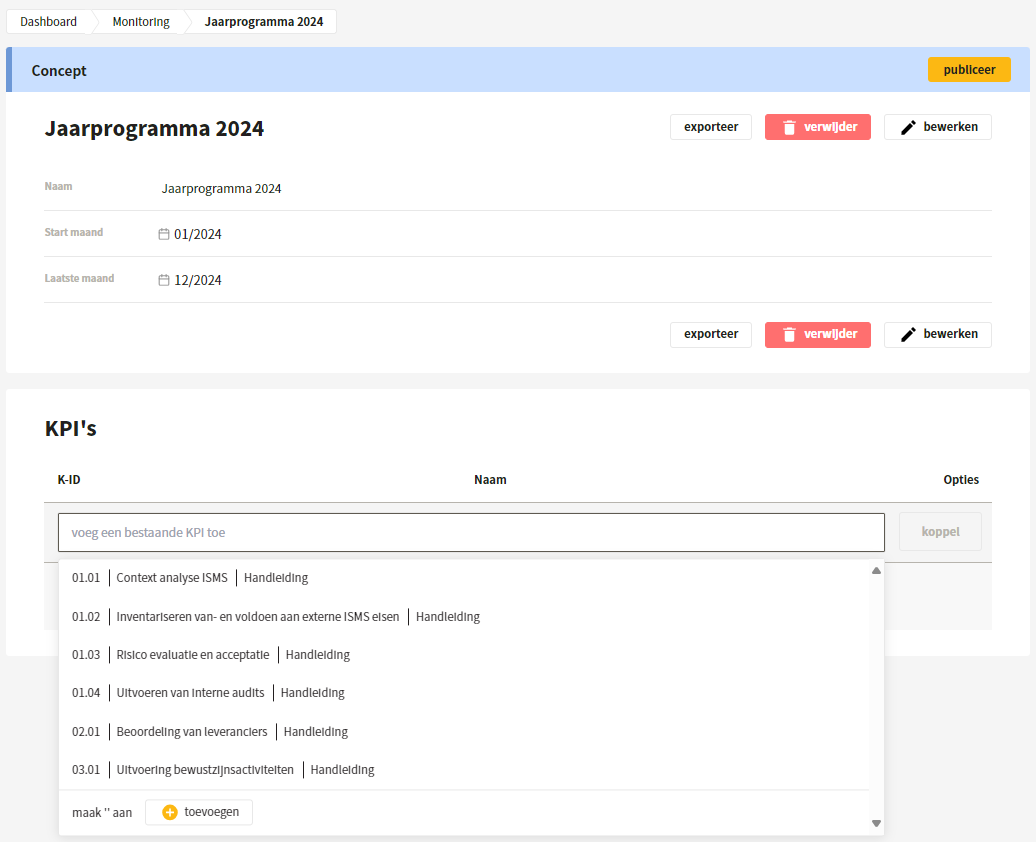Click the upper bewerken button

click(x=938, y=127)
